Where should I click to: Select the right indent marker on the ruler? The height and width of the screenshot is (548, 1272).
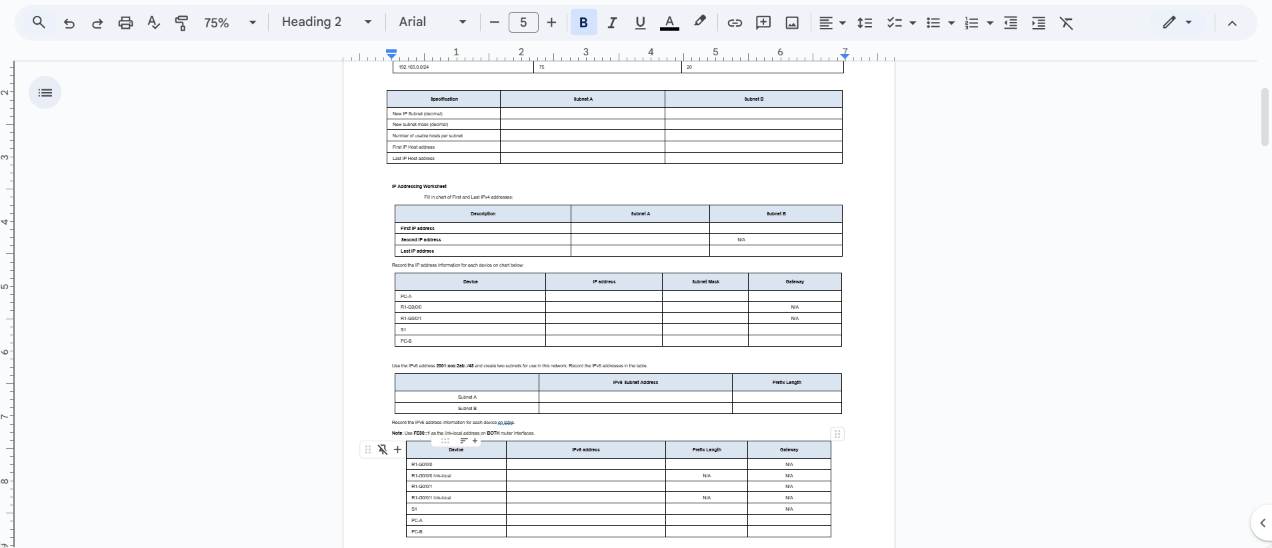point(845,55)
